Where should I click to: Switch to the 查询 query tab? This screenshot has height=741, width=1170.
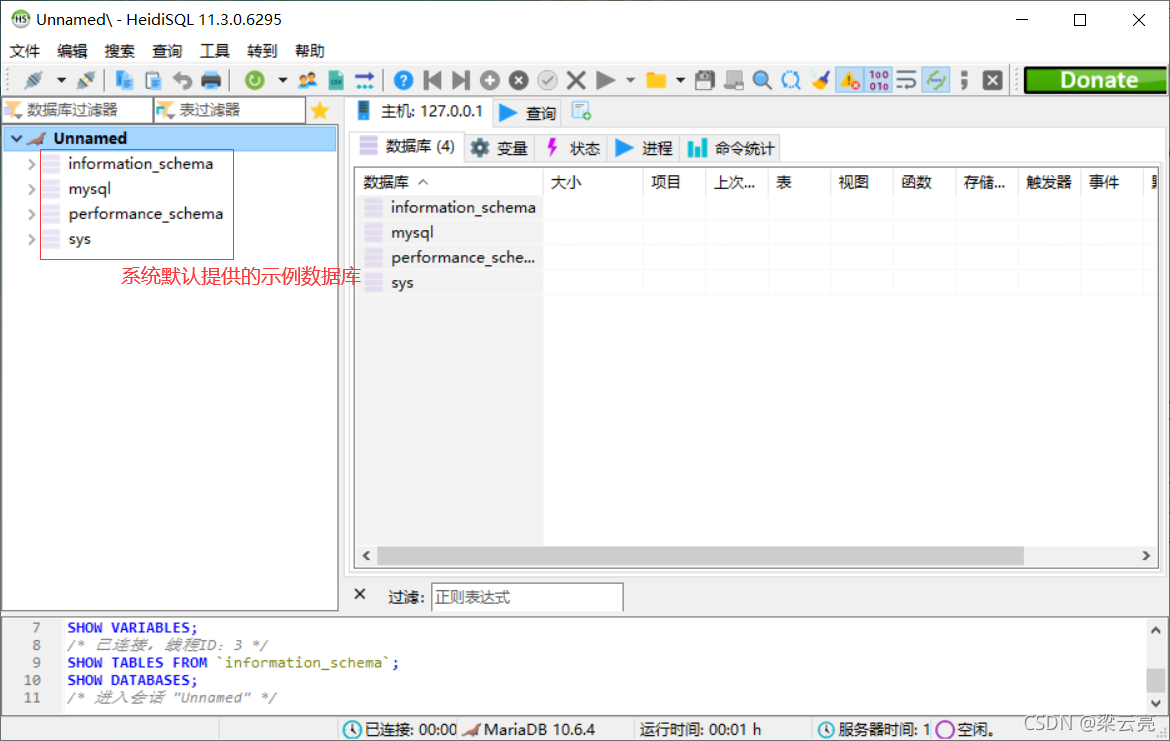click(x=528, y=113)
